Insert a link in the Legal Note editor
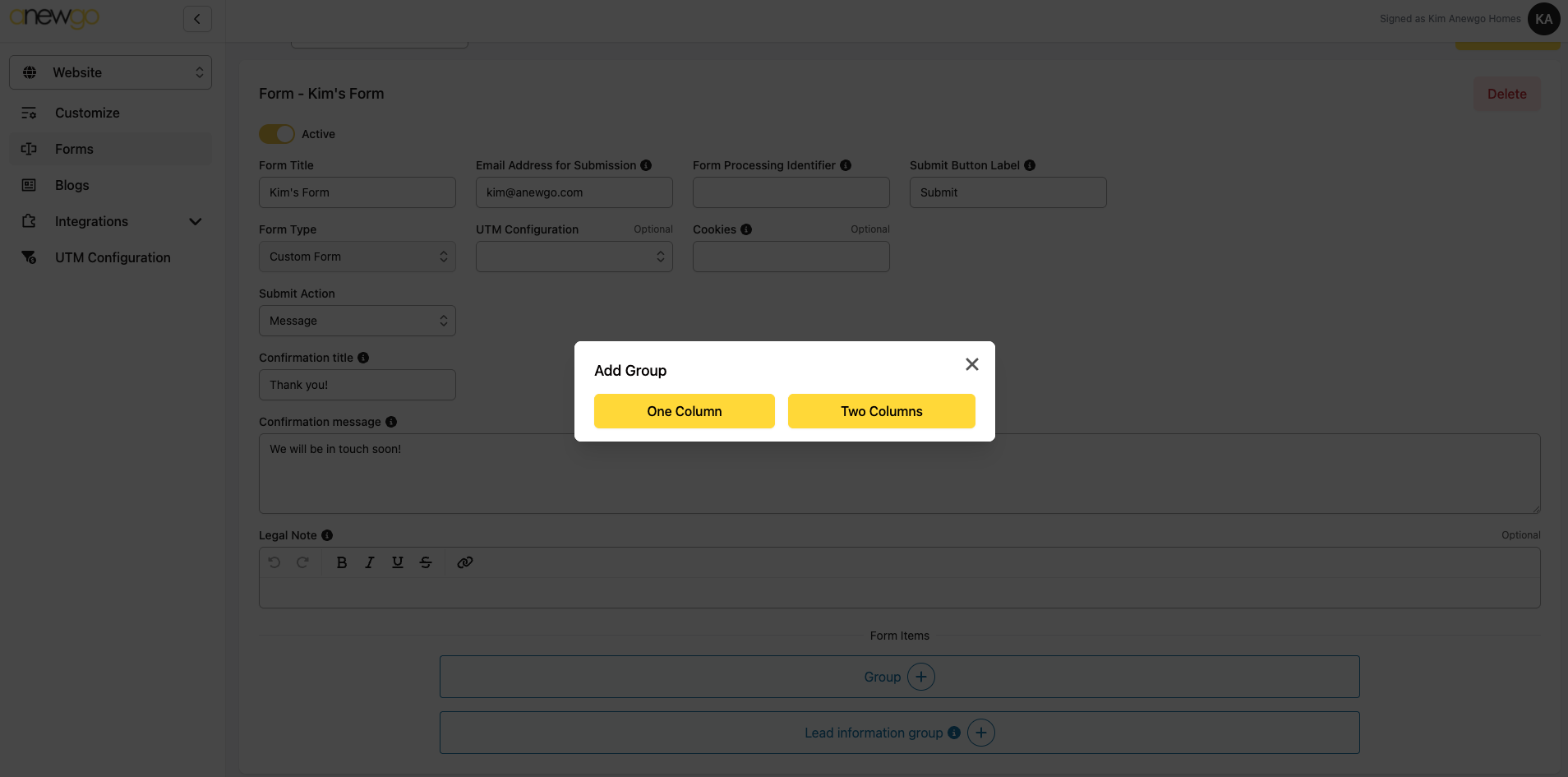This screenshot has width=1568, height=777. click(465, 562)
